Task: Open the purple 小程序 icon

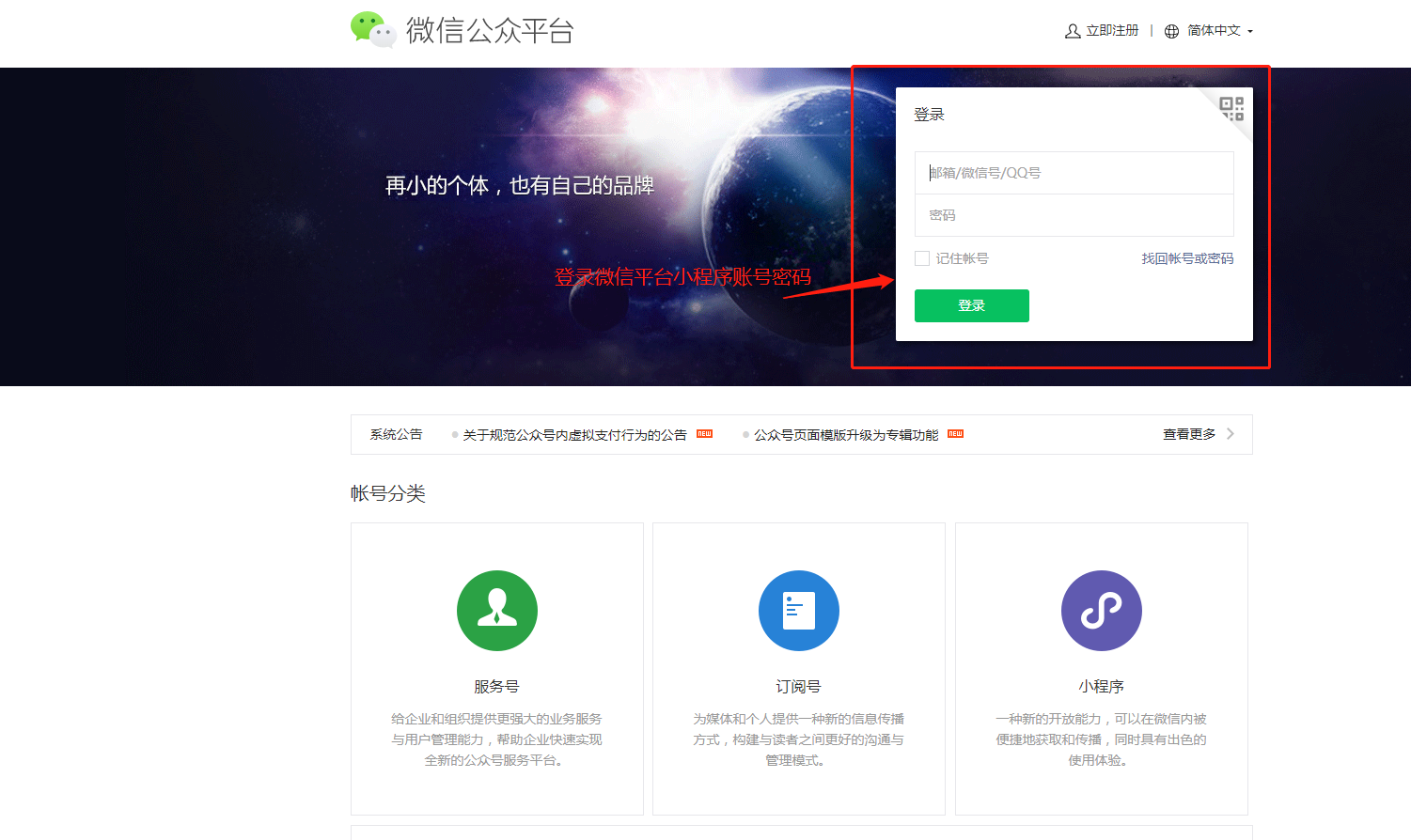Action: pos(1102,611)
